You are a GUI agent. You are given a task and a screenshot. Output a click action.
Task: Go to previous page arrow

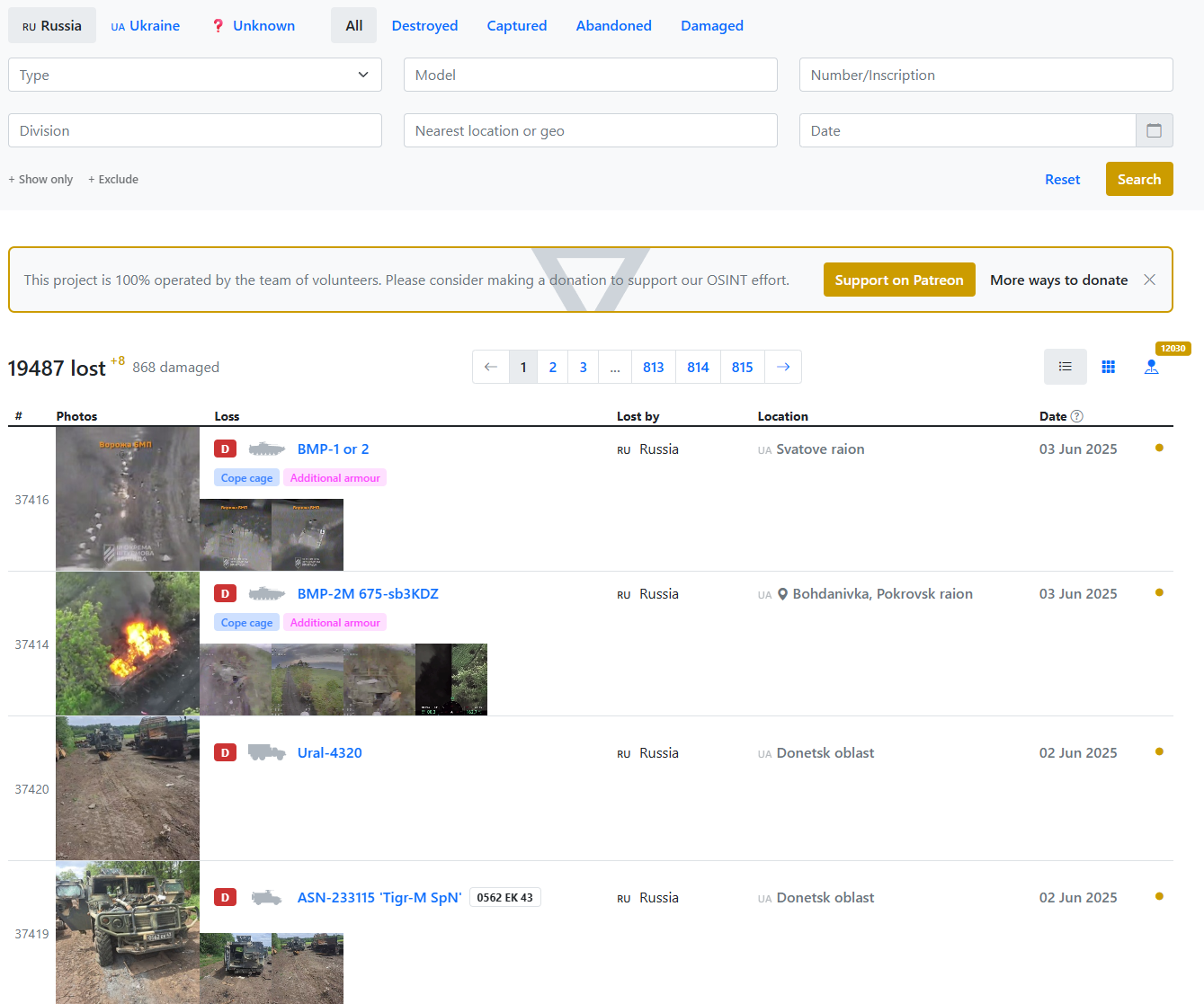point(491,367)
